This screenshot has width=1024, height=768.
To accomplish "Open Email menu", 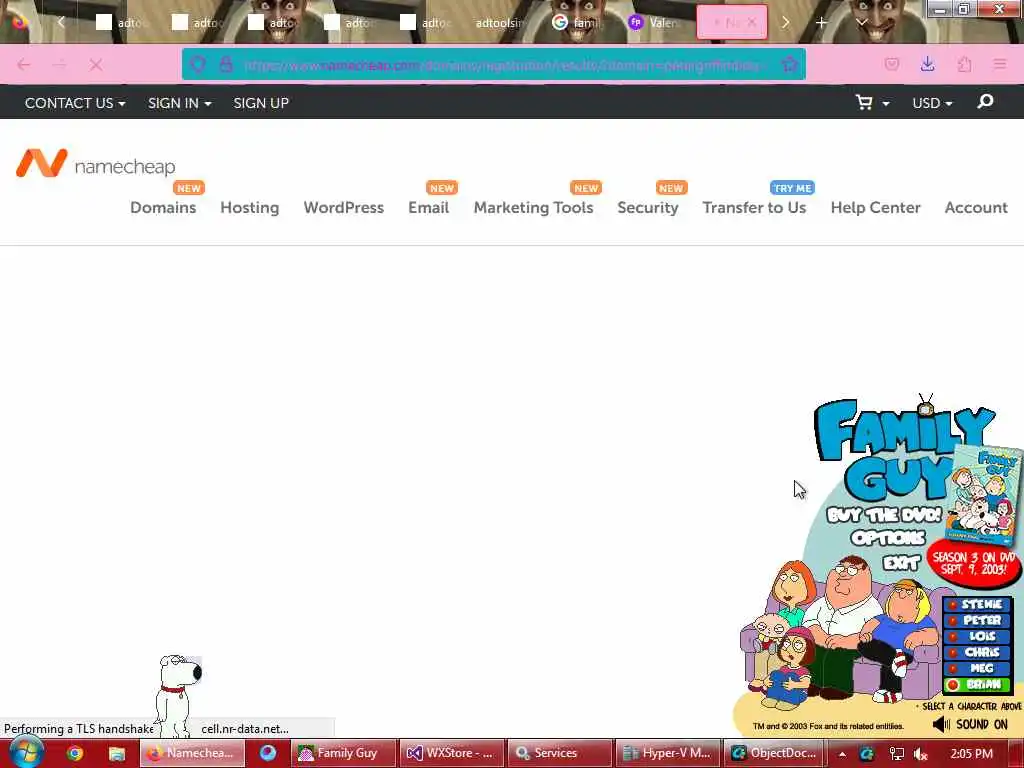I will (x=428, y=207).
